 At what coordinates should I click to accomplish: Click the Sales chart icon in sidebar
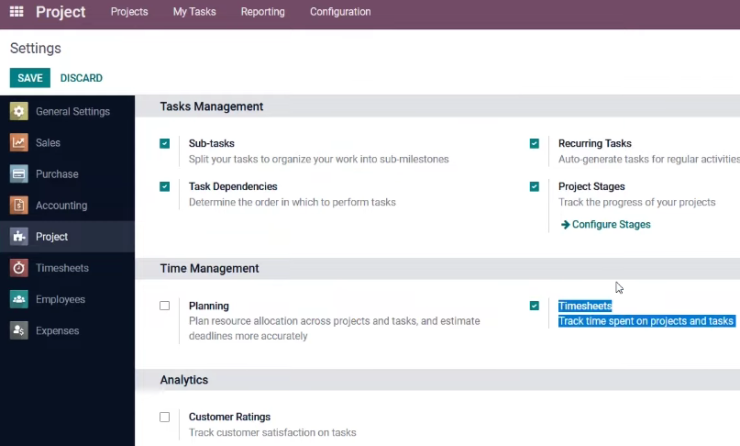[x=19, y=143]
